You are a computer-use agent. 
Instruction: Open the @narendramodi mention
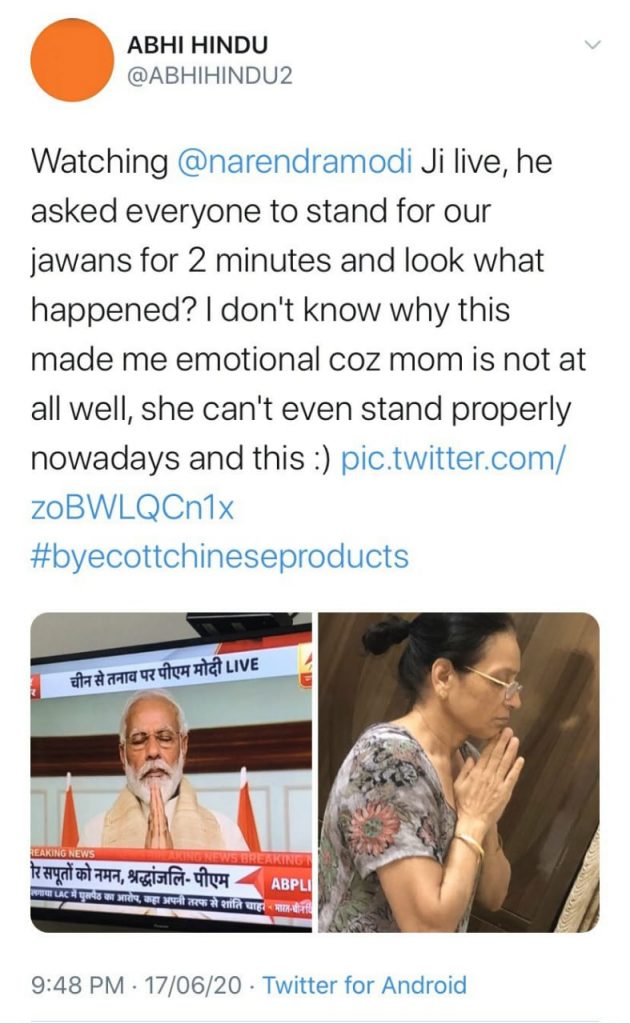point(294,161)
